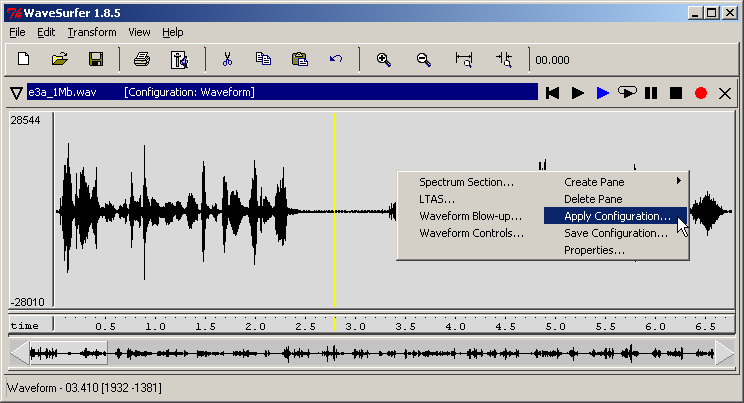Cut selection with the scissors icon
Viewport: 744px width, 403px height.
(227, 59)
